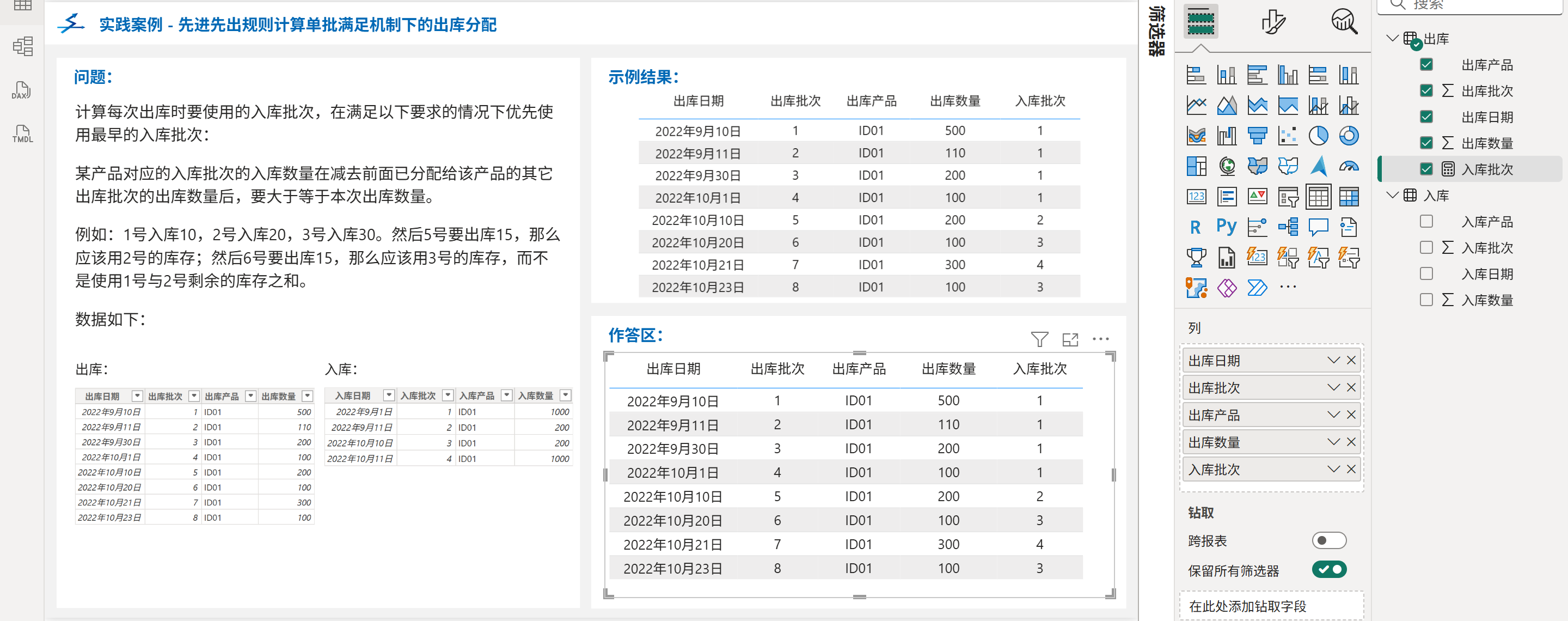
Task: Collapse the 入库 table in fields
Action: click(1392, 196)
